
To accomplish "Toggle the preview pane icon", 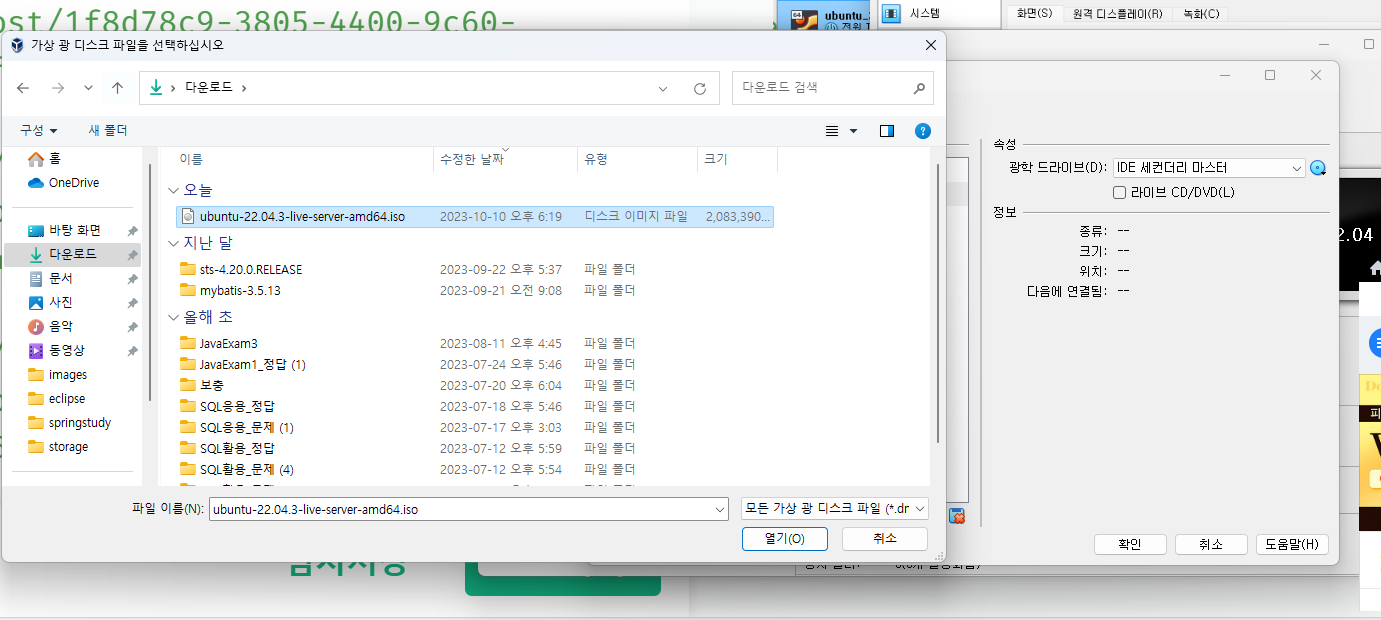I will pyautogui.click(x=886, y=131).
